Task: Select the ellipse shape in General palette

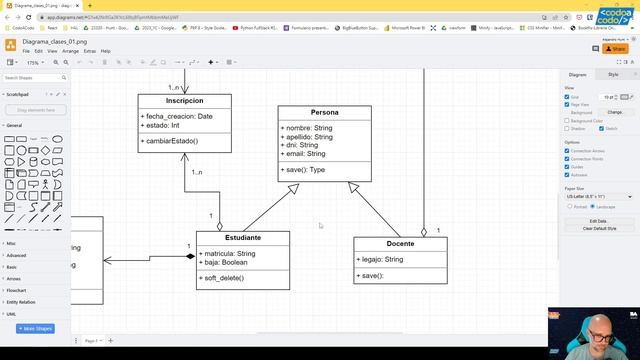Action: coord(58,139)
